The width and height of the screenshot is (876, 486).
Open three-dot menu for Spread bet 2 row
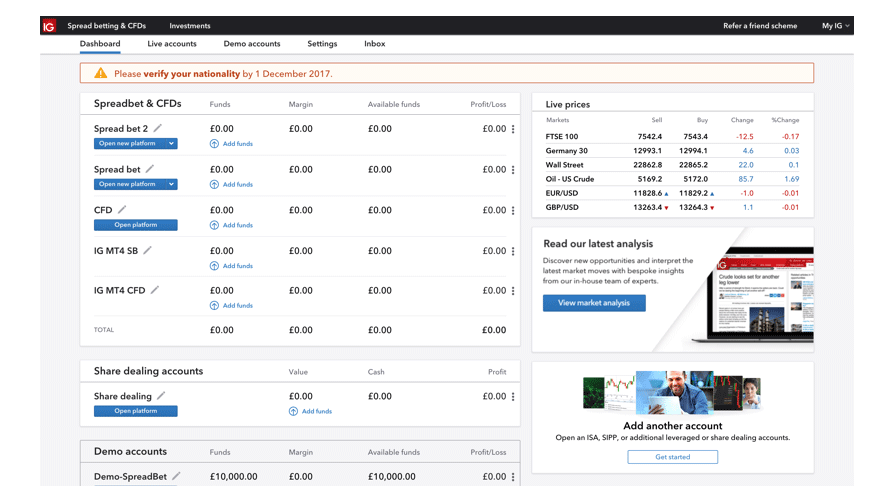tap(513, 129)
